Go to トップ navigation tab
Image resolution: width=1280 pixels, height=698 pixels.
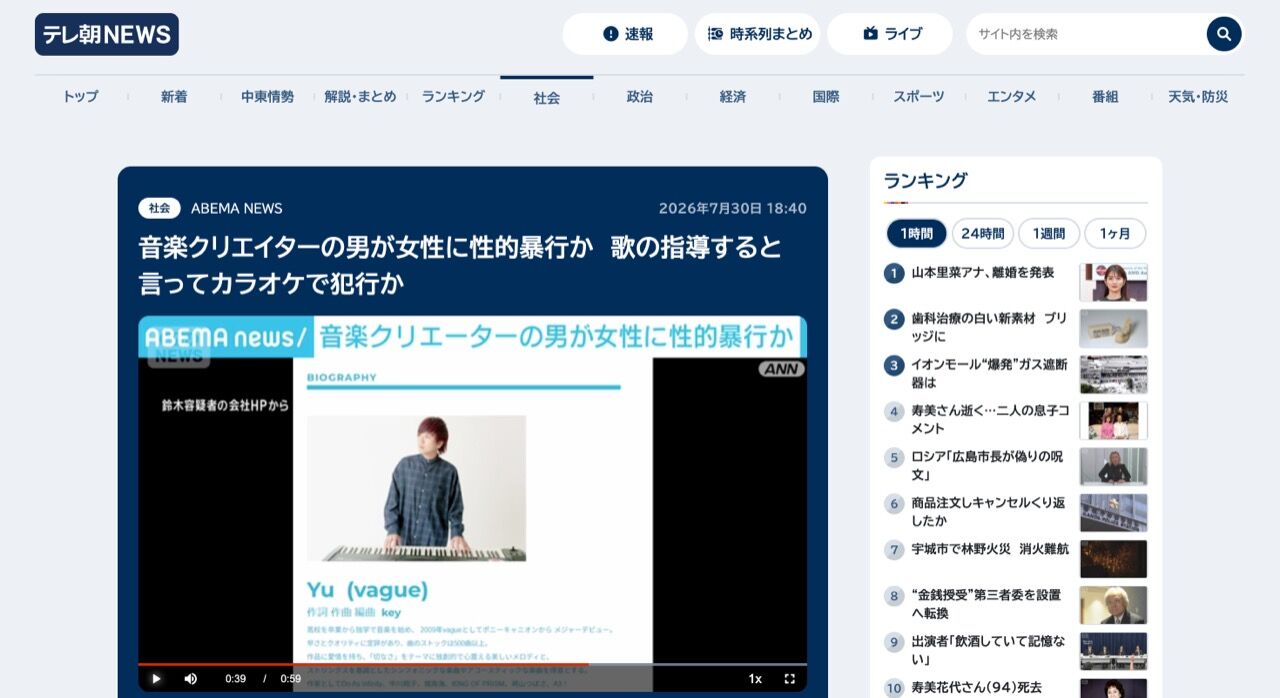pos(81,97)
